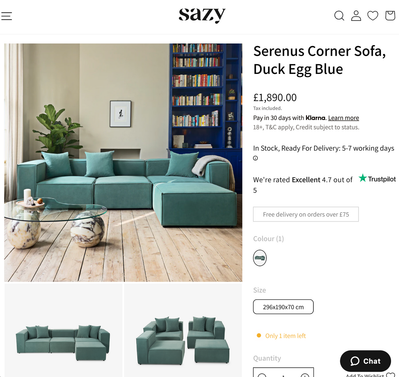
Task: Go to the sazy homepage logo
Action: click(202, 15)
